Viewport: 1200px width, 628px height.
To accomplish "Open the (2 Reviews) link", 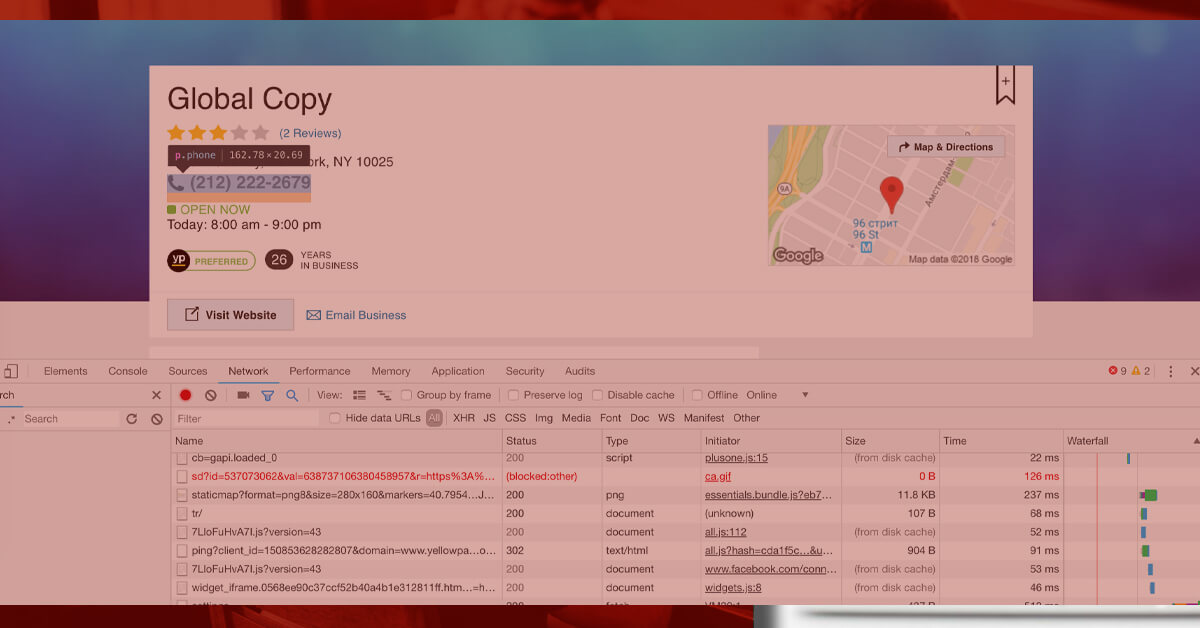I will pos(310,133).
